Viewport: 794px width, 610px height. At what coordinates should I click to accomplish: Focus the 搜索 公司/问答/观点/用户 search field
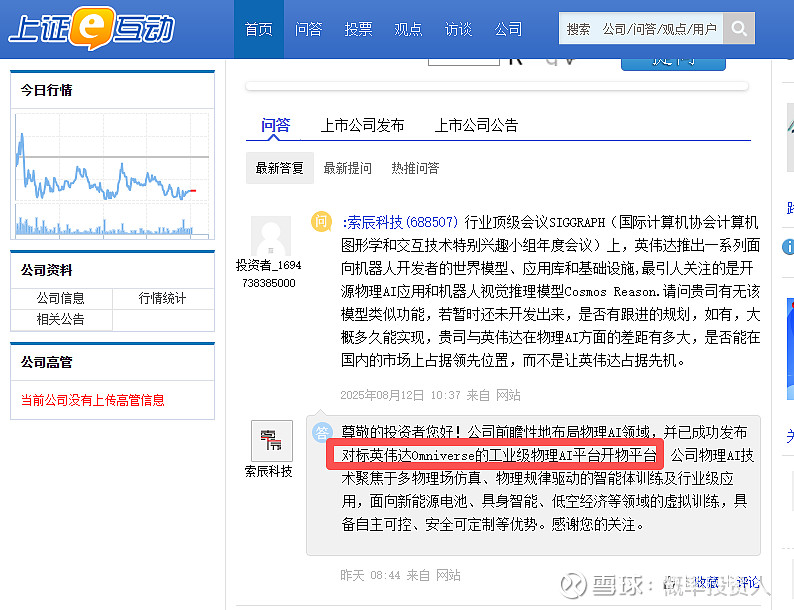(x=641, y=28)
